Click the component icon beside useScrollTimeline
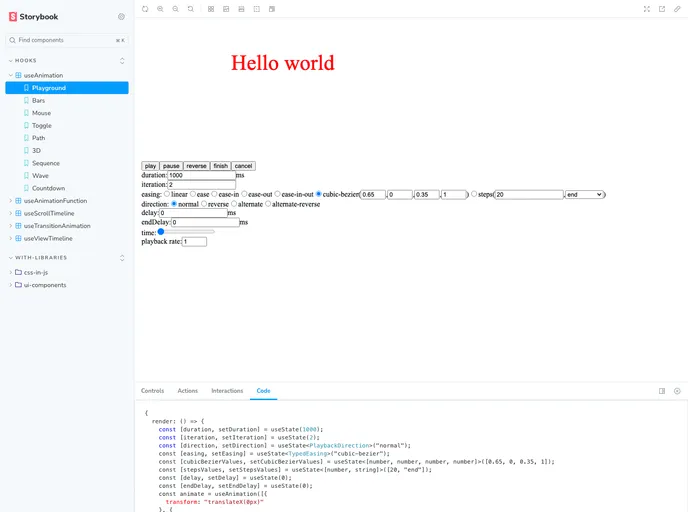 click(18, 213)
